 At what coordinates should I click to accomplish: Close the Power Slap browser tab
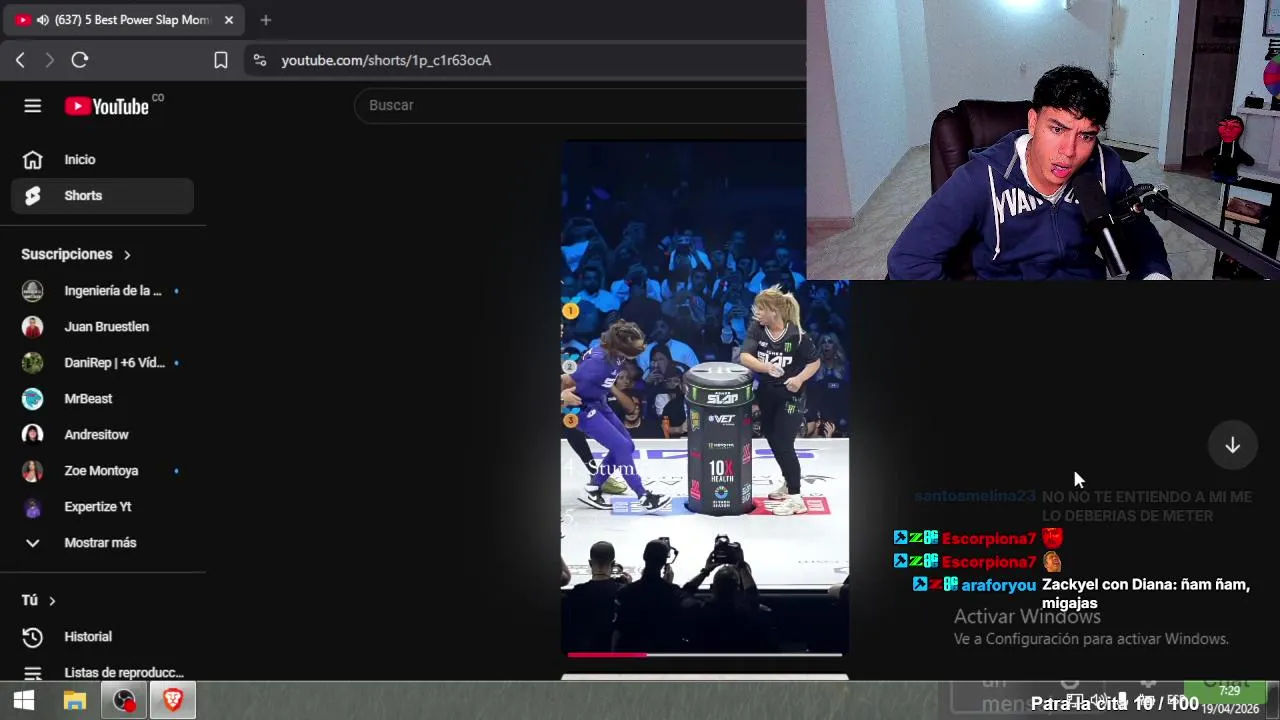(230, 20)
